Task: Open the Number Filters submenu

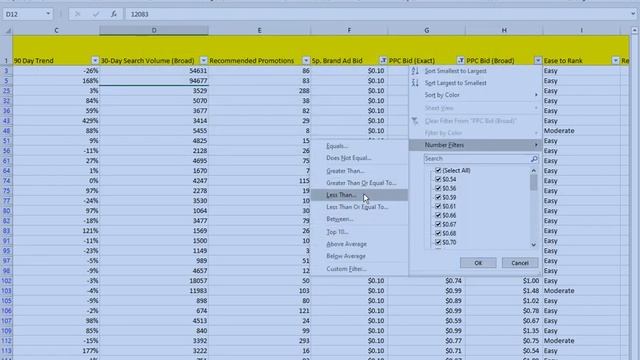Action: click(476, 145)
